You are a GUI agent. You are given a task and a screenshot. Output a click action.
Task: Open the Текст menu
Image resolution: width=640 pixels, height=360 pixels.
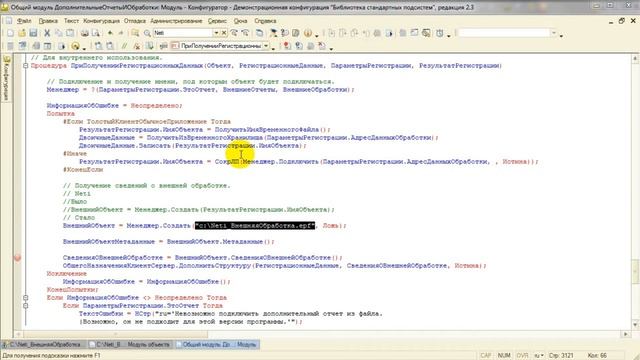coord(71,21)
